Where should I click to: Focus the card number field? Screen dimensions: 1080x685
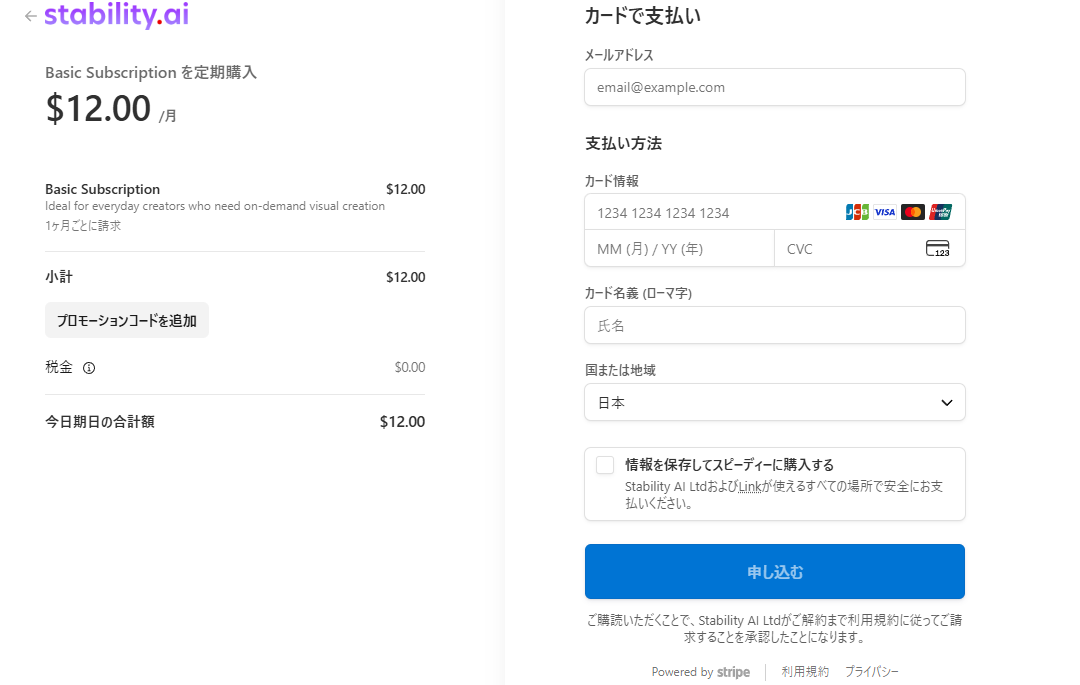click(x=710, y=212)
